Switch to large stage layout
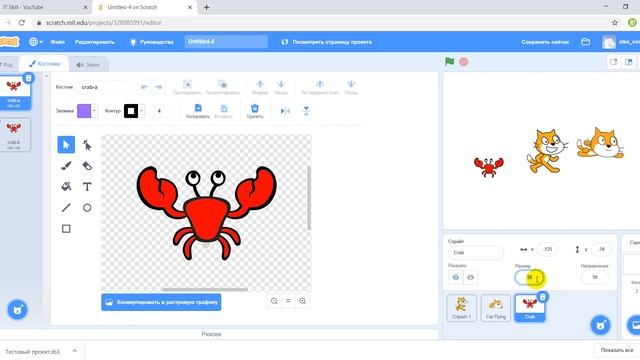Viewport: 640px width, 360px height. coord(629,62)
